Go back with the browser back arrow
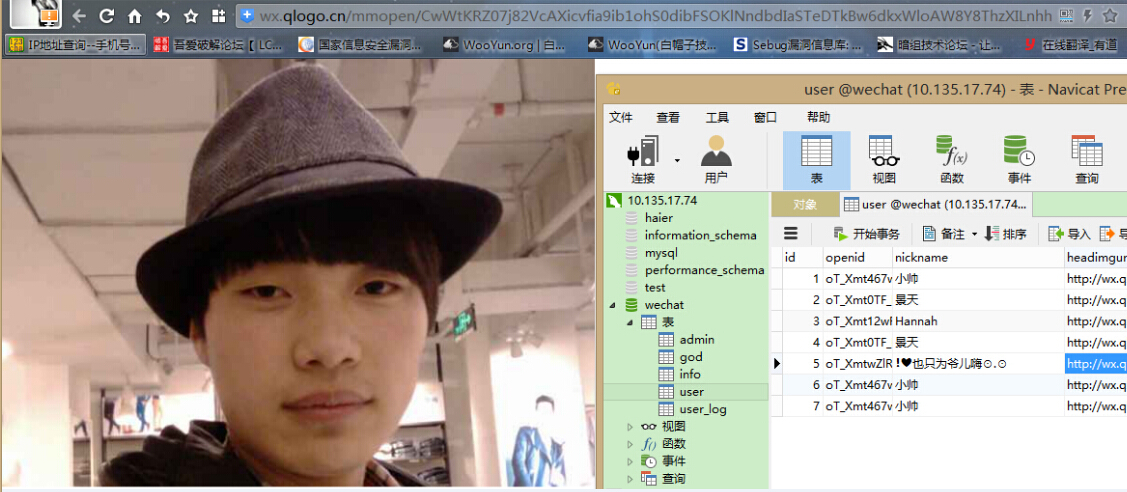 coord(79,16)
